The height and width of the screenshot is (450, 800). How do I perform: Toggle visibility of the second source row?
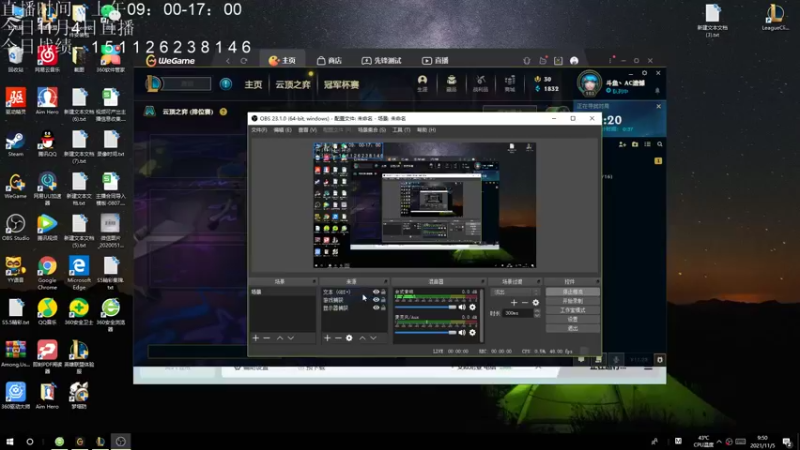coord(376,300)
